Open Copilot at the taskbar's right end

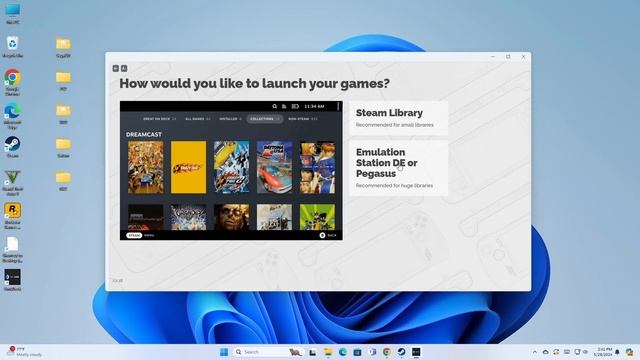pos(629,352)
